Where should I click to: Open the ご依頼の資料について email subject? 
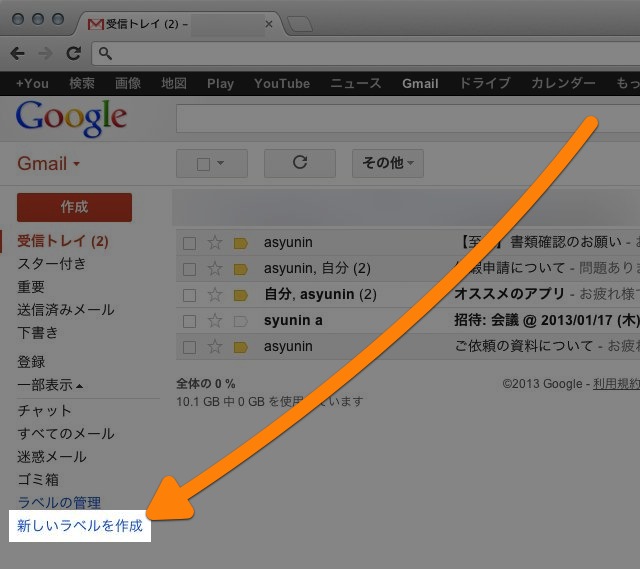(x=524, y=346)
